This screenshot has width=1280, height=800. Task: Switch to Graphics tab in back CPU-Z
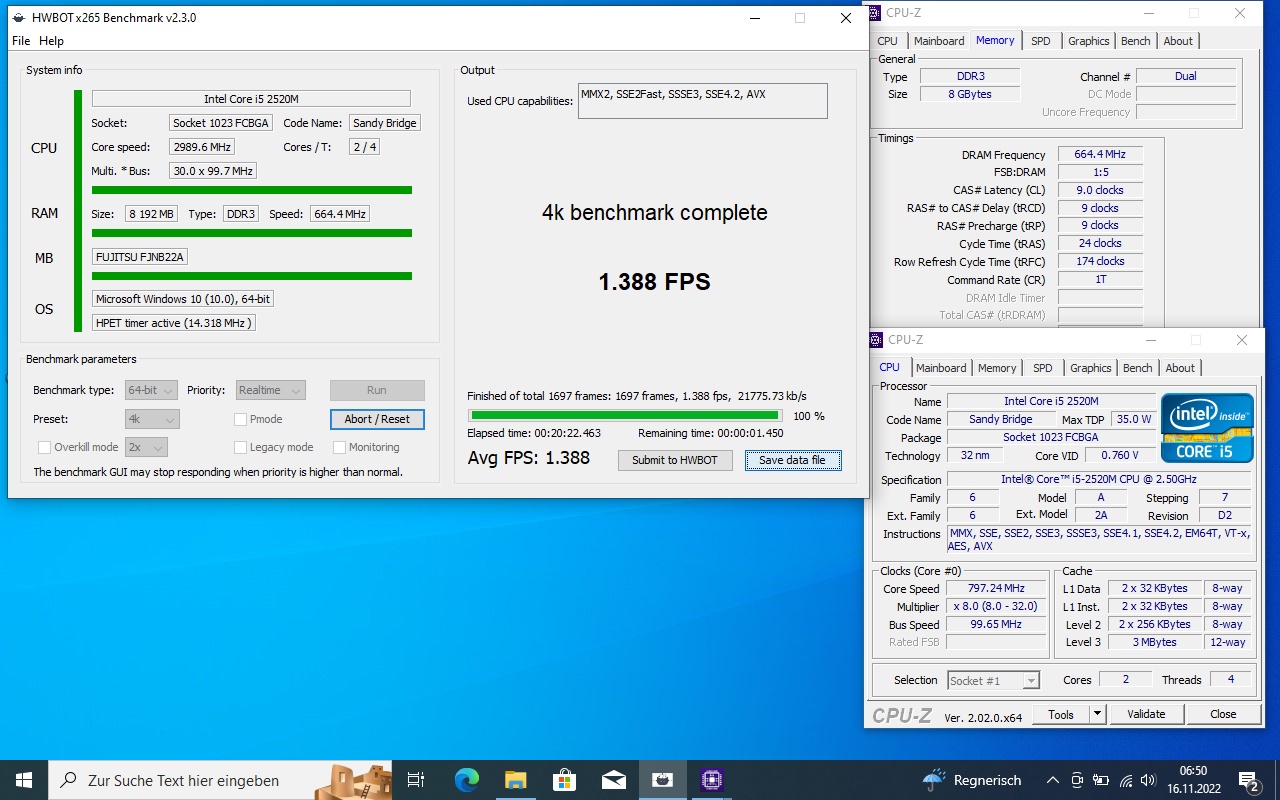pos(1089,41)
